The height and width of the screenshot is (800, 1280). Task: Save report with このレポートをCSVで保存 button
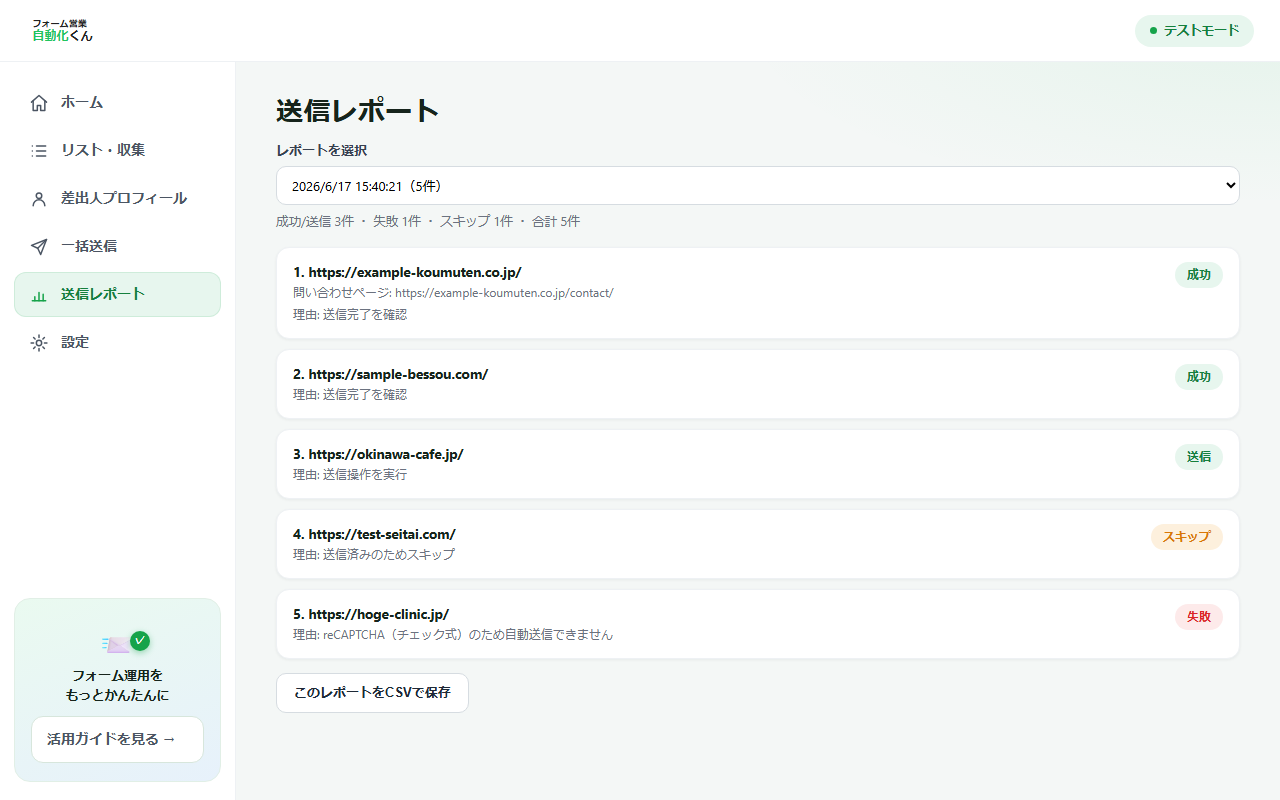(x=372, y=693)
